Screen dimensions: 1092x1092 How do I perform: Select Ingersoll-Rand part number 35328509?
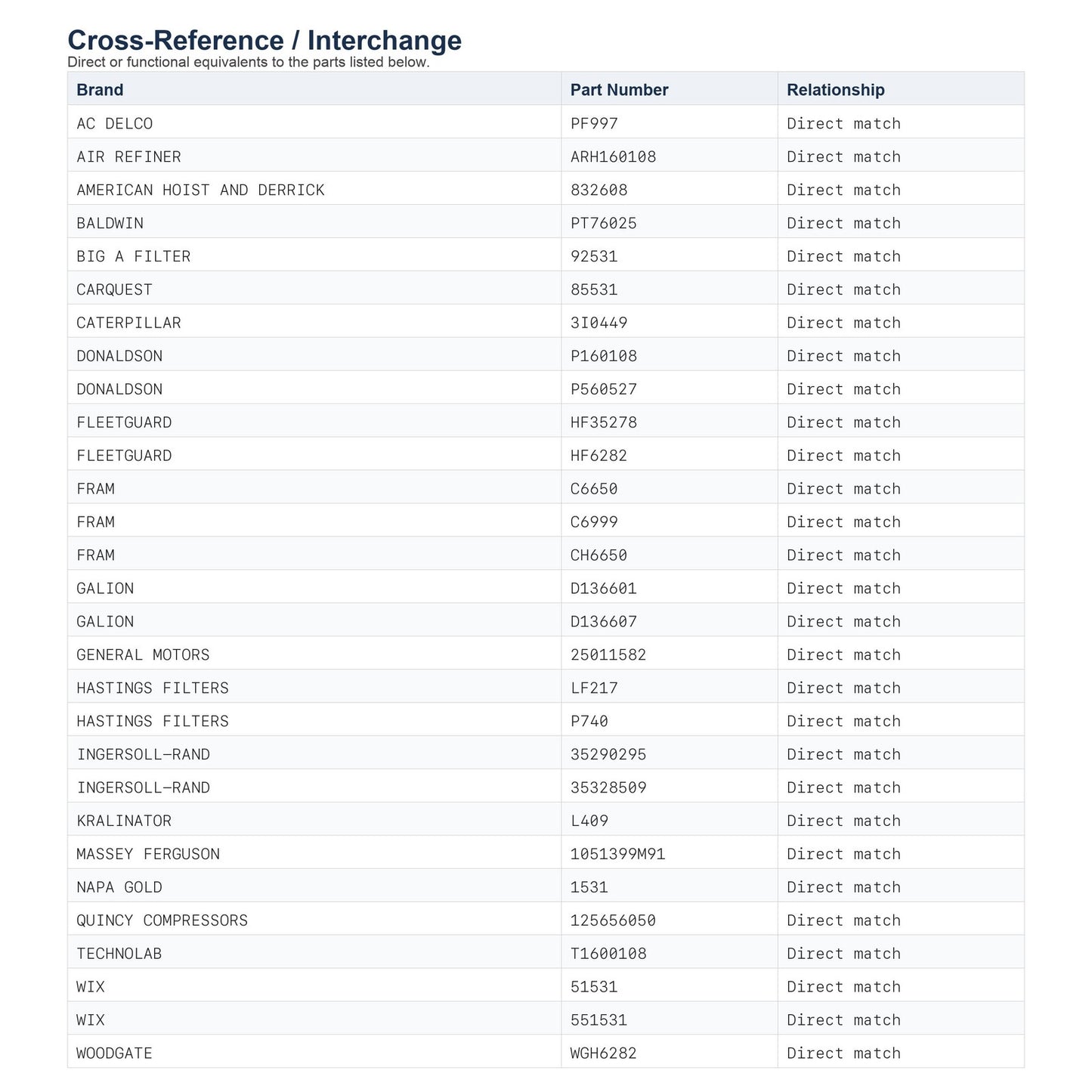[x=608, y=789]
